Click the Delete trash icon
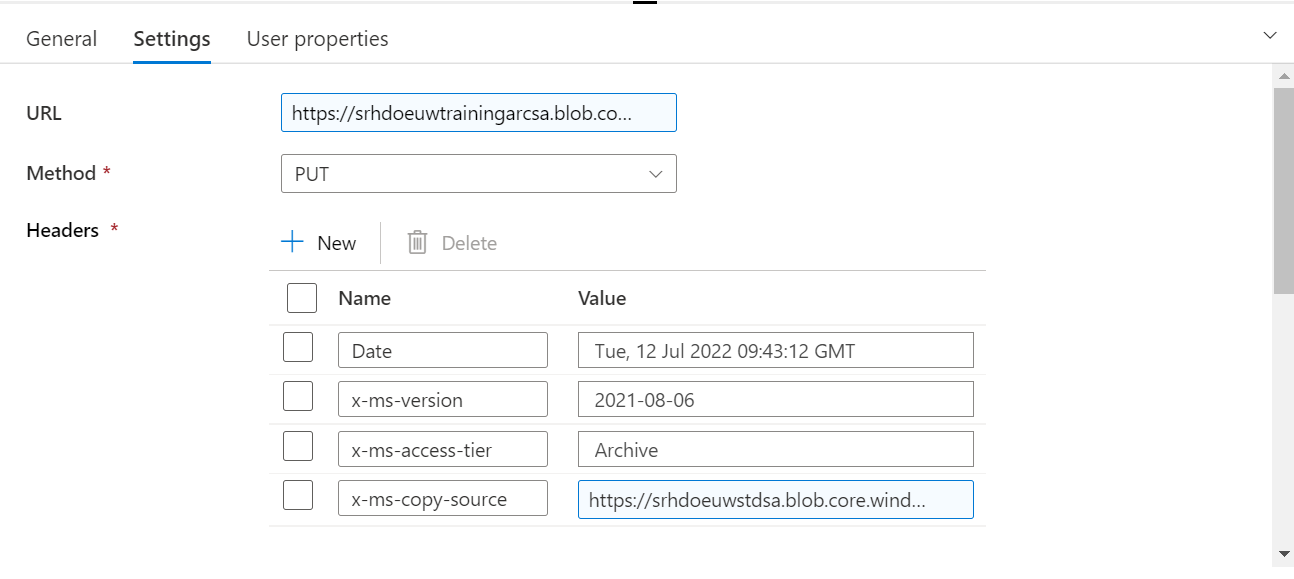The width and height of the screenshot is (1294, 579). [x=417, y=241]
